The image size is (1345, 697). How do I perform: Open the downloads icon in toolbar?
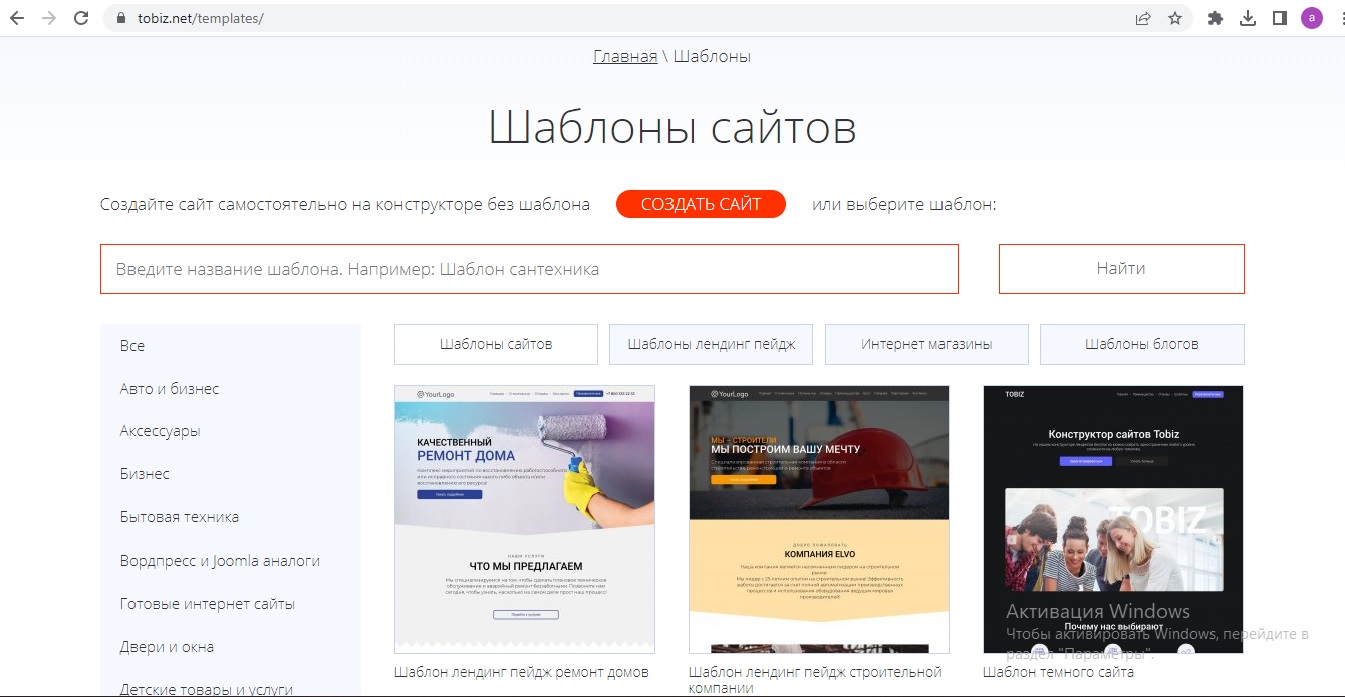pyautogui.click(x=1247, y=18)
